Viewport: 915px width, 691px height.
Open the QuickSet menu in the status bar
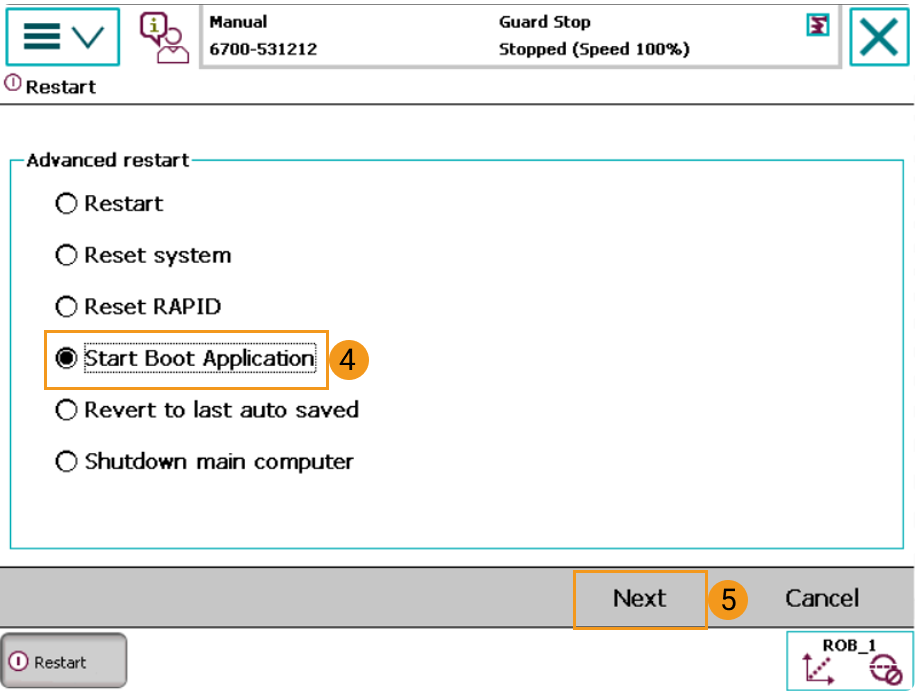coord(817,28)
